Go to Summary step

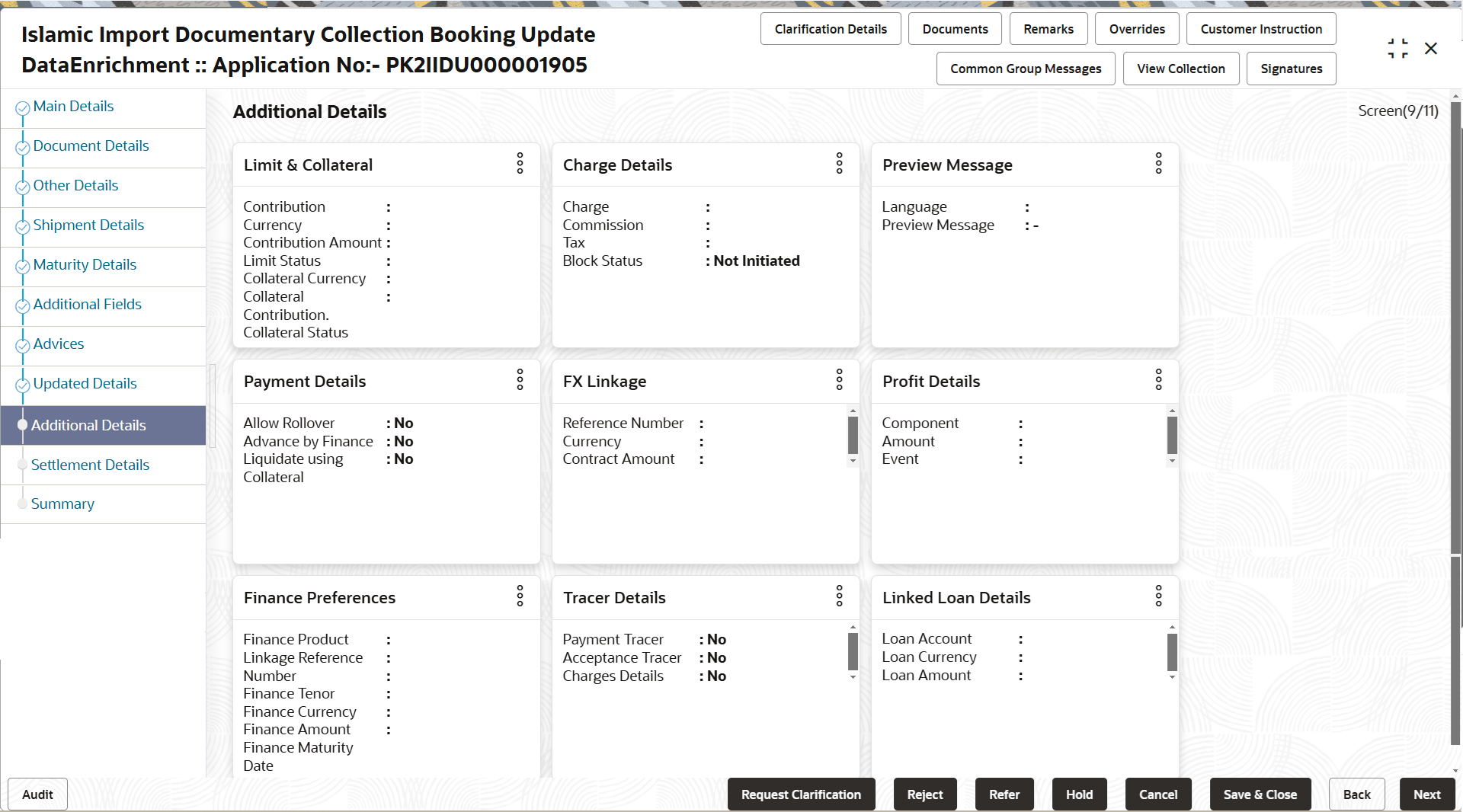coord(62,504)
